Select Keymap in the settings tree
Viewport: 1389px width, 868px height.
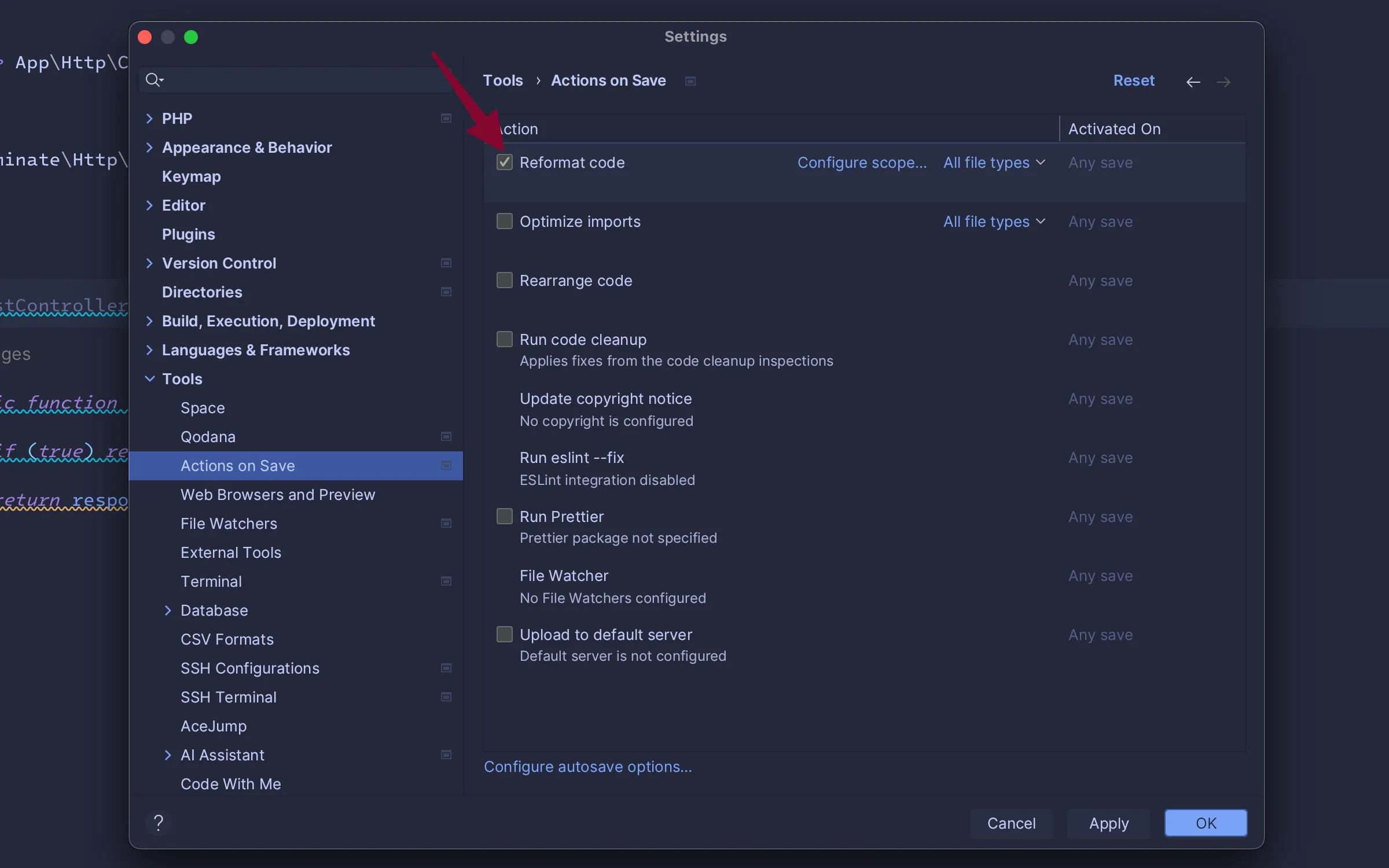192,176
